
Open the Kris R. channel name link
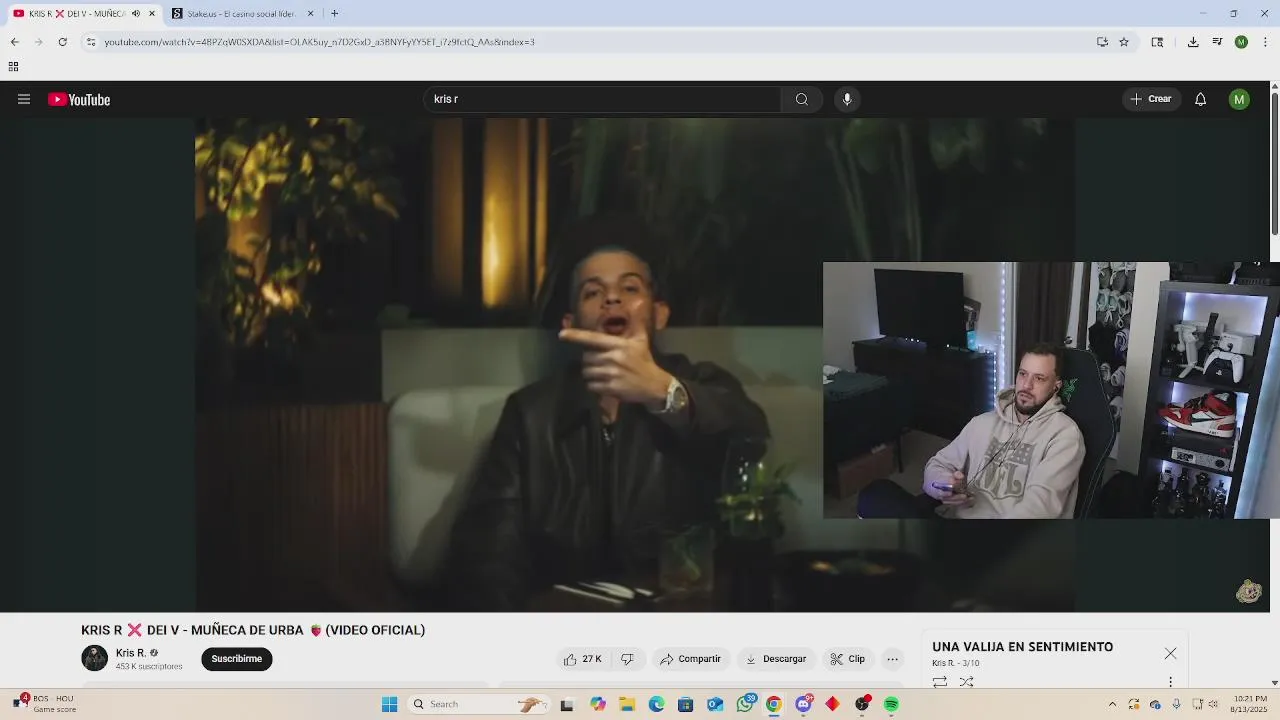(131, 653)
